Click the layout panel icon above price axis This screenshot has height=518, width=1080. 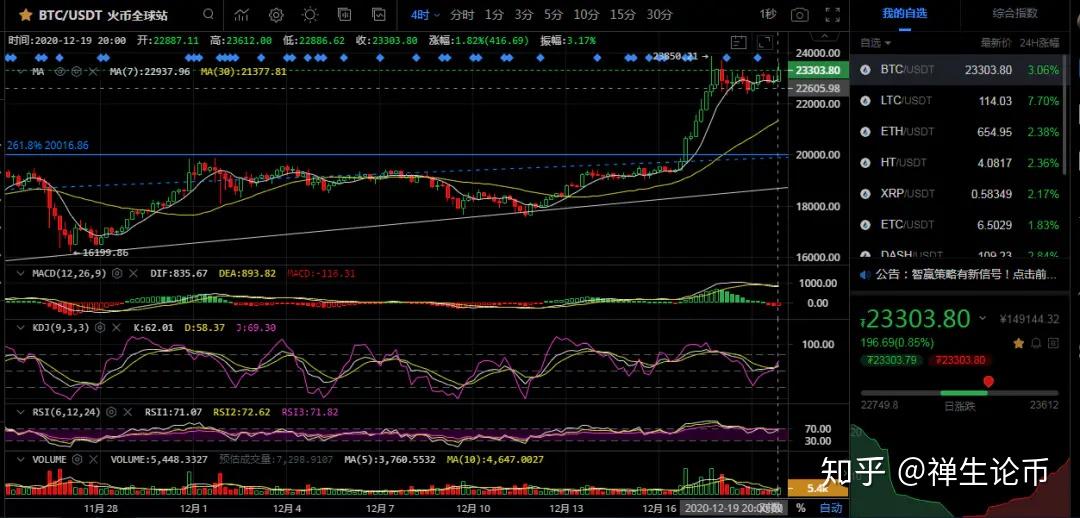[738, 42]
